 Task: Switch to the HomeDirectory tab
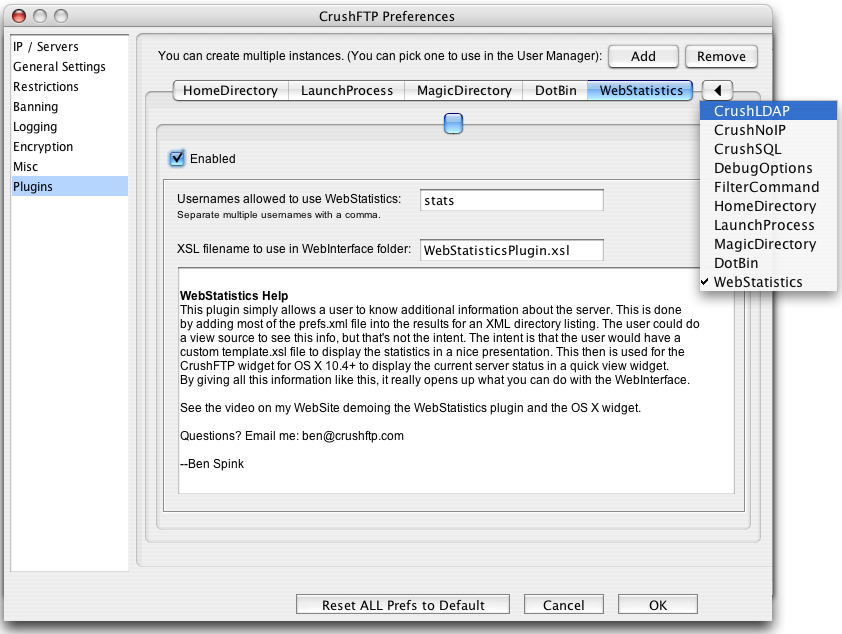230,90
